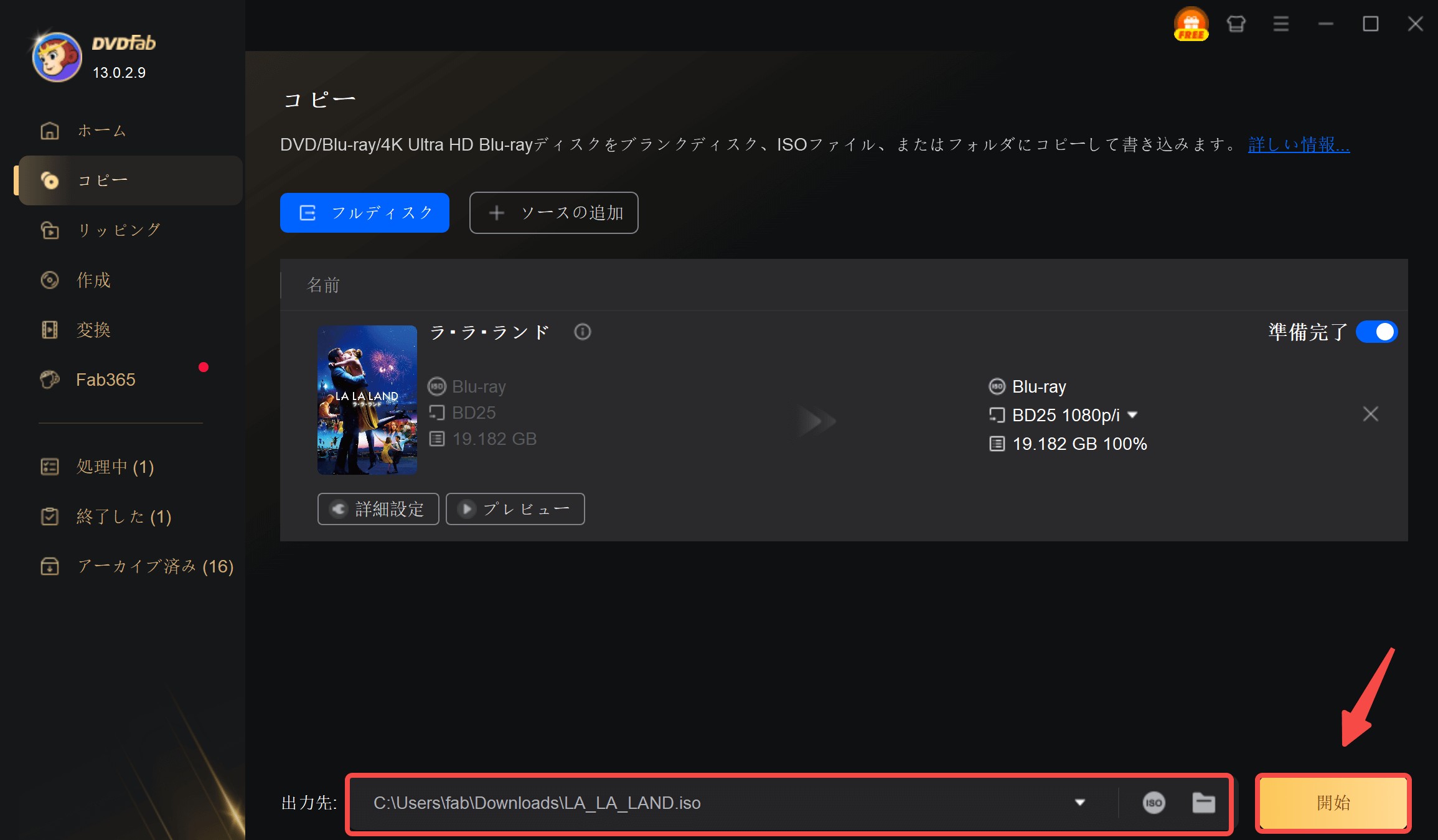Screen dimensions: 1438x840
Task: Click the 名前 column header
Action: (324, 285)
